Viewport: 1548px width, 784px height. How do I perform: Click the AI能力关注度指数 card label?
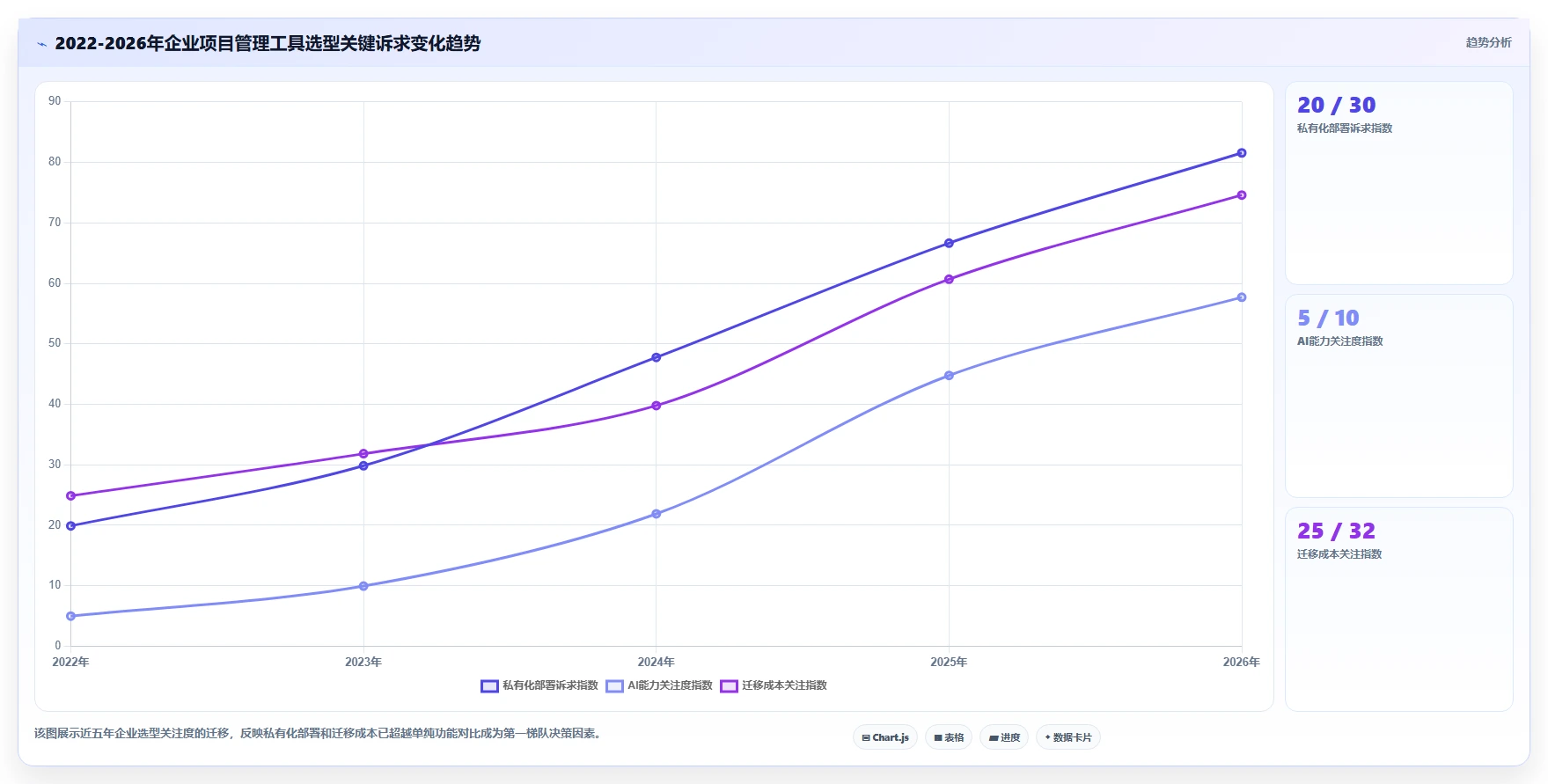(1340, 341)
